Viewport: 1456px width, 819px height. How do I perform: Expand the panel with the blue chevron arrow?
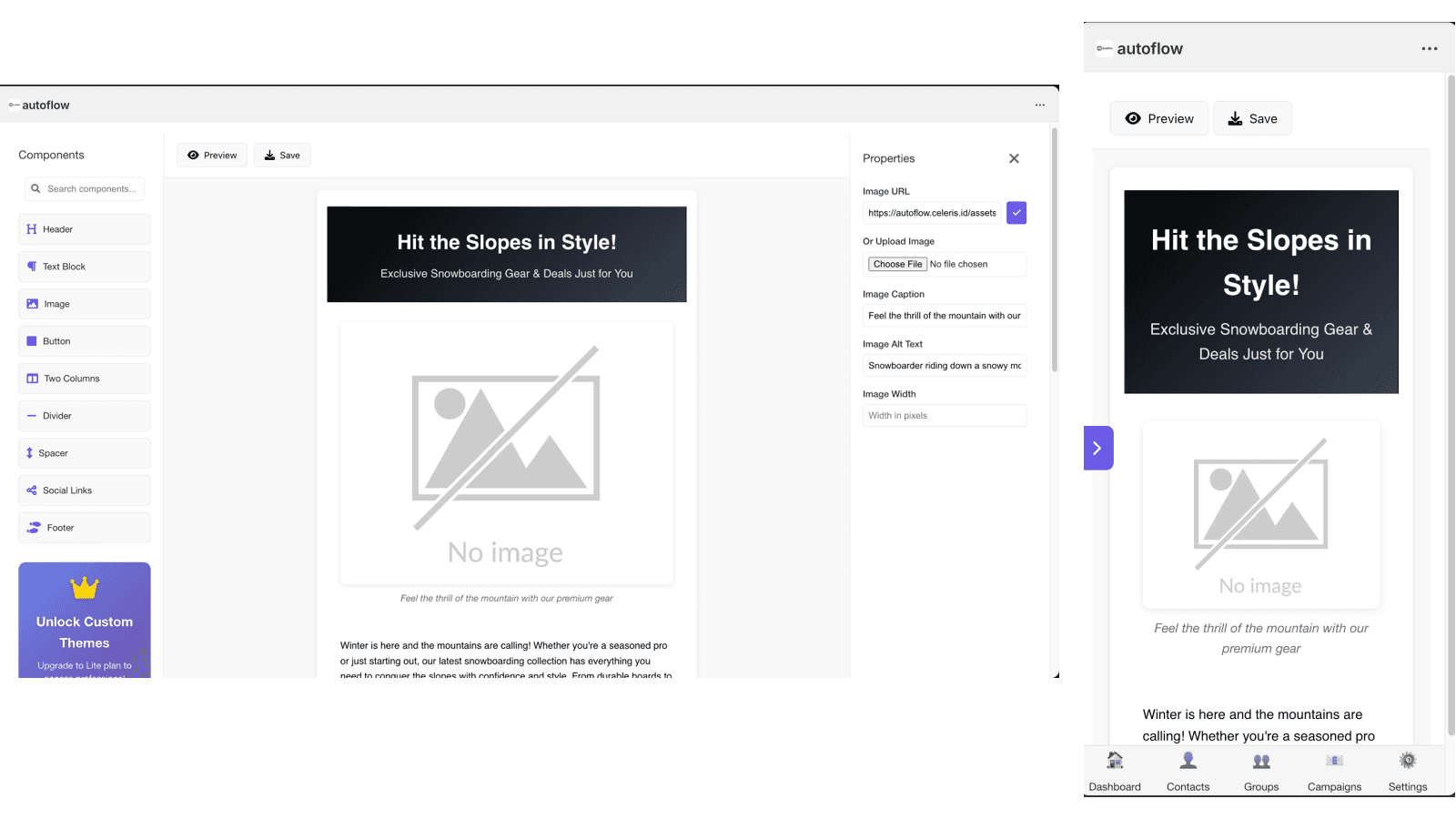pos(1098,448)
